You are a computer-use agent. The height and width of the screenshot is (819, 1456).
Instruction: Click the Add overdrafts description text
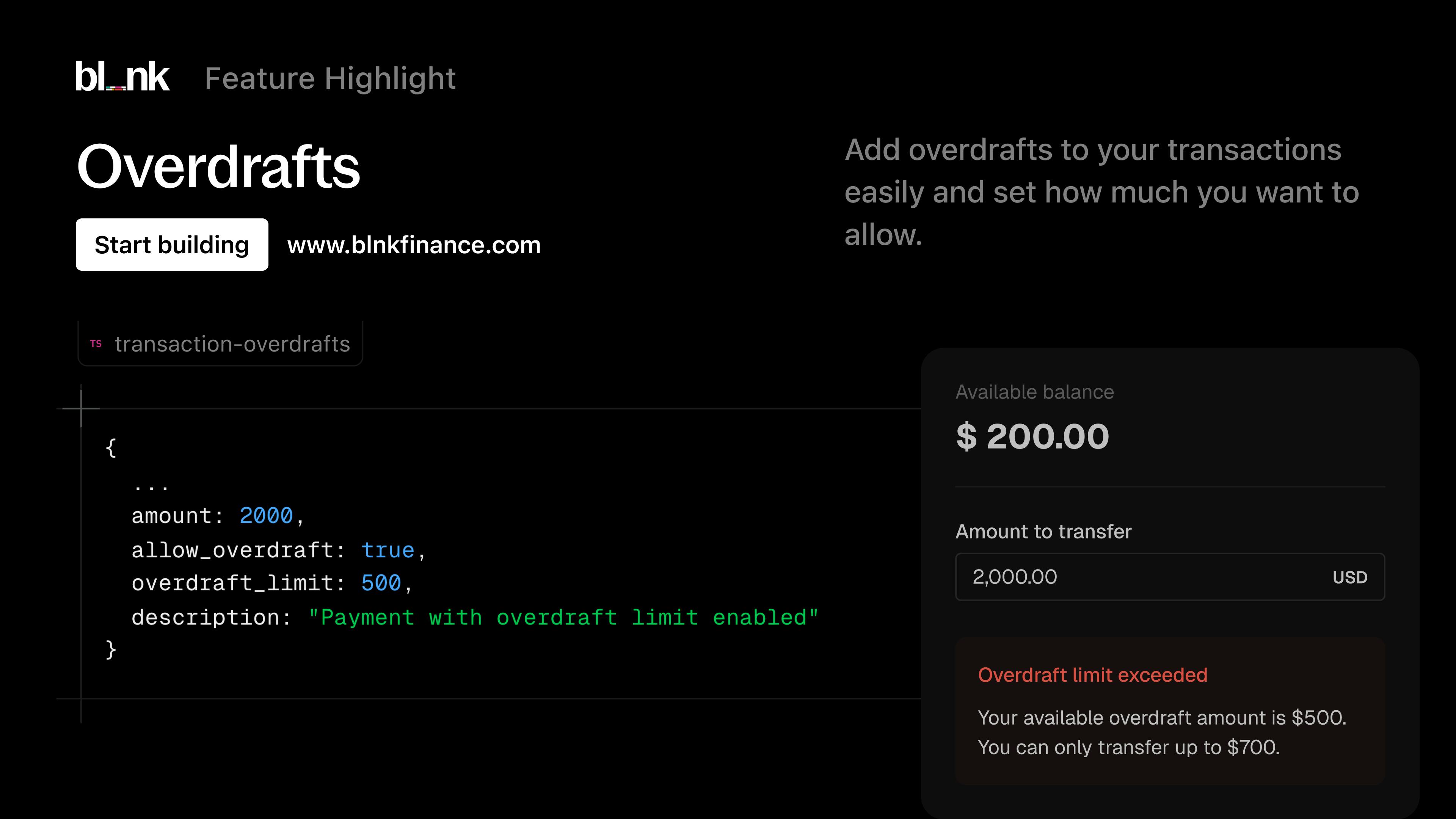(x=1101, y=192)
